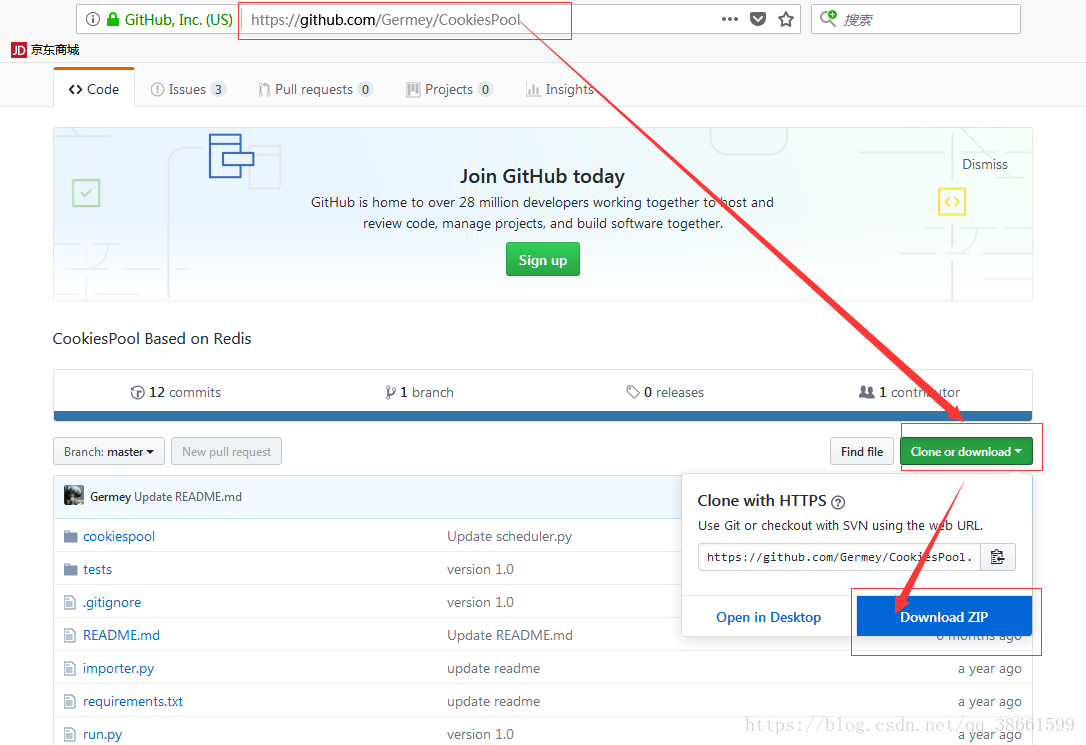Click the Find file button
Image resolution: width=1086 pixels, height=745 pixels.
862,451
